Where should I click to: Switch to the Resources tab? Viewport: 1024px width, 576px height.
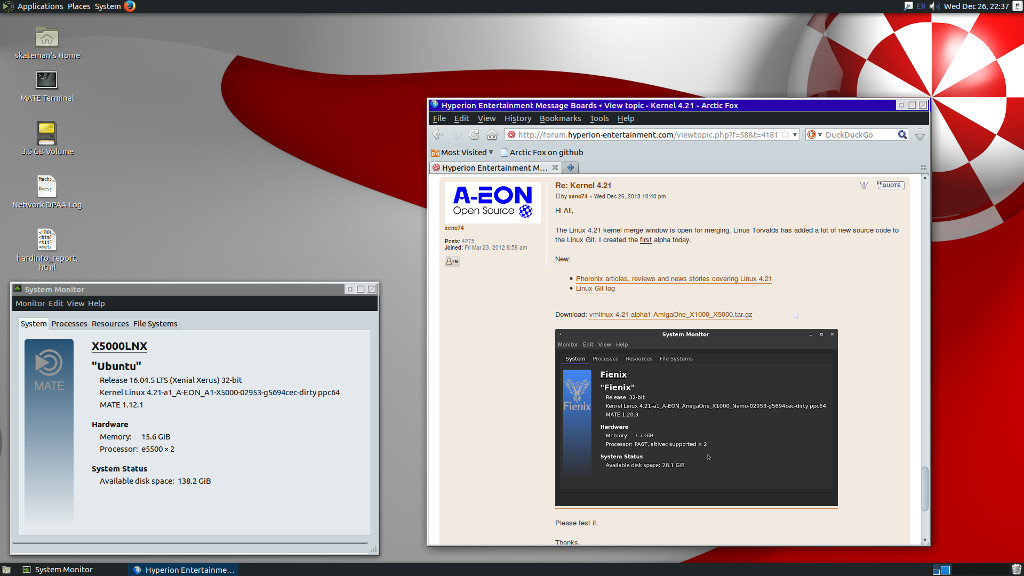(x=110, y=323)
